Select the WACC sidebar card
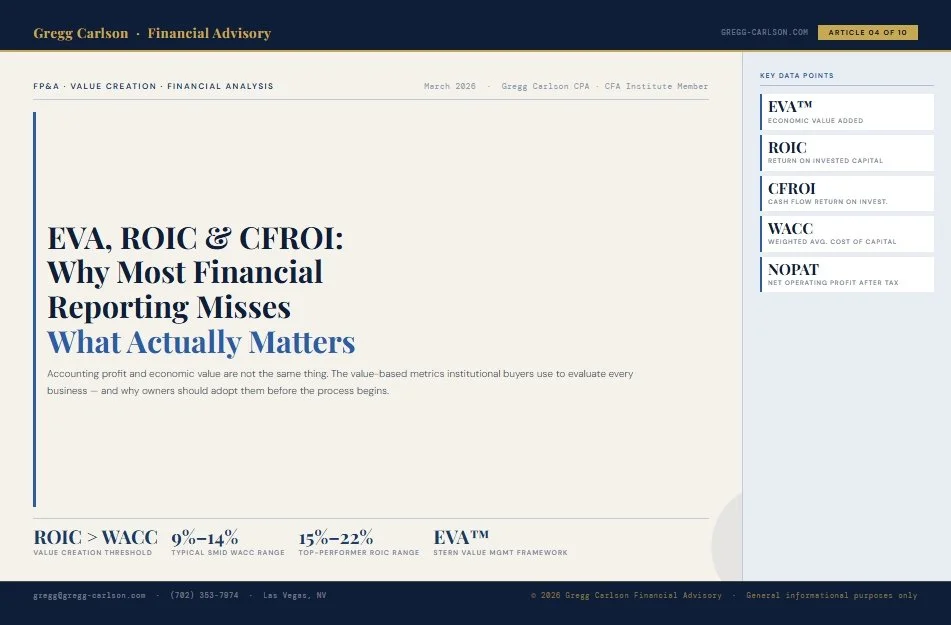Screen dimensions: 951x625 point(846,234)
